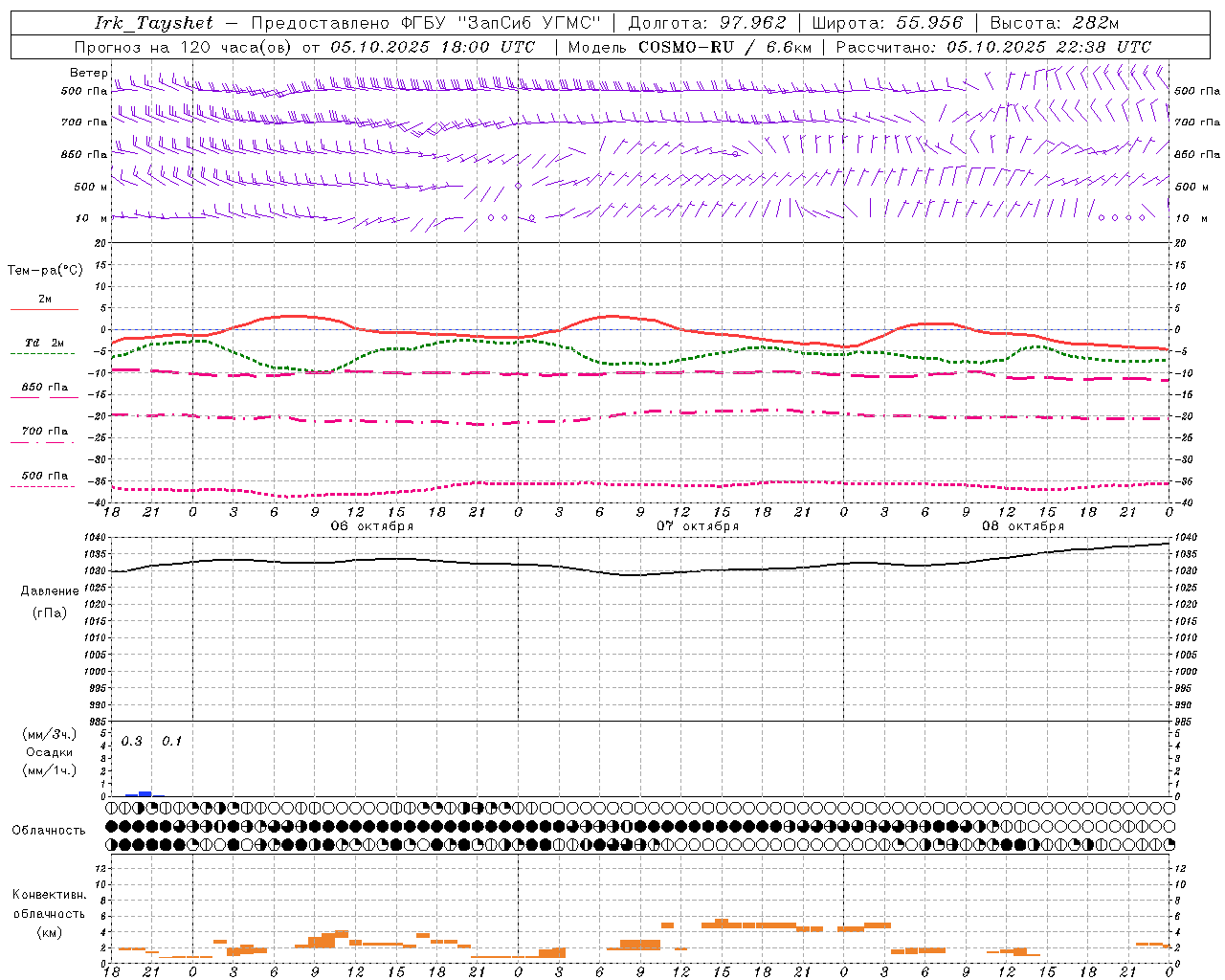1225x980 pixels.
Task: Click the Облачность cloud cover label
Action: coord(49,831)
